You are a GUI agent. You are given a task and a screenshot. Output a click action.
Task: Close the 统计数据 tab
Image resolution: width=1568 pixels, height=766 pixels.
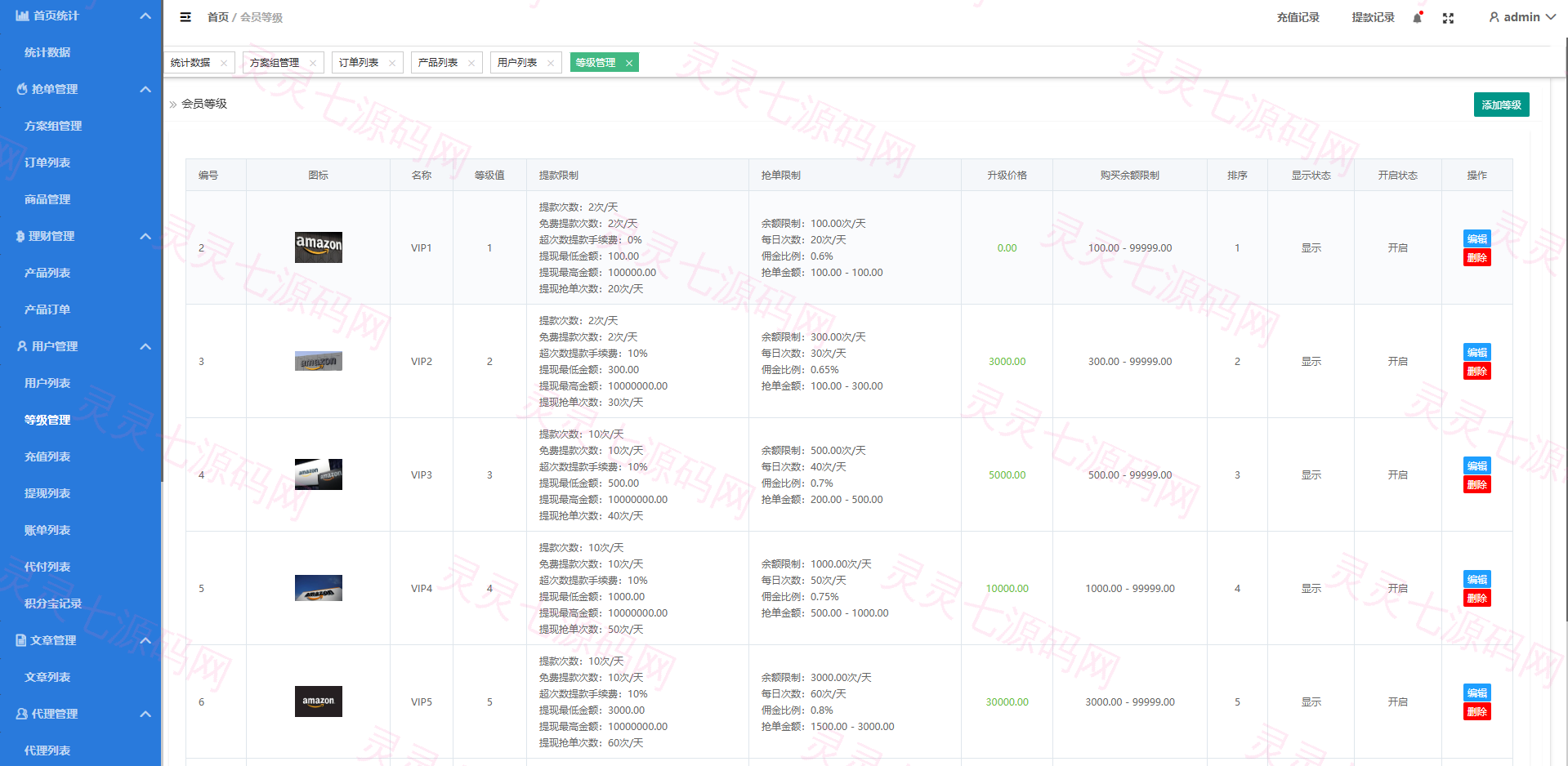tap(224, 63)
